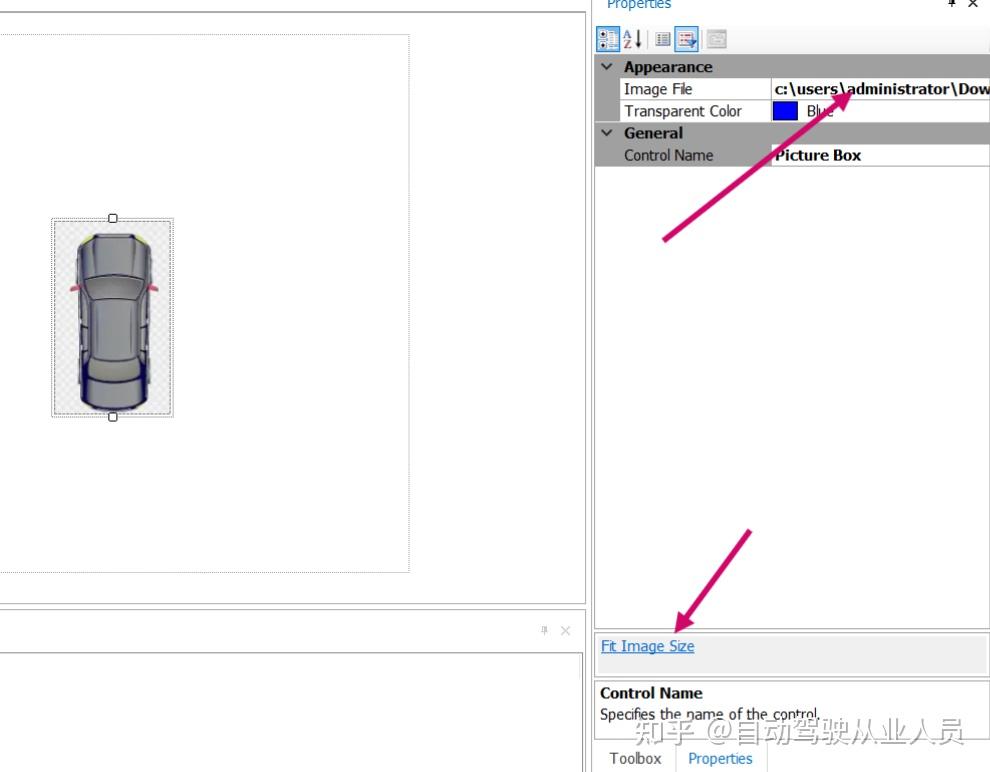This screenshot has height=772, width=990.
Task: Click the General category header text
Action: click(653, 133)
